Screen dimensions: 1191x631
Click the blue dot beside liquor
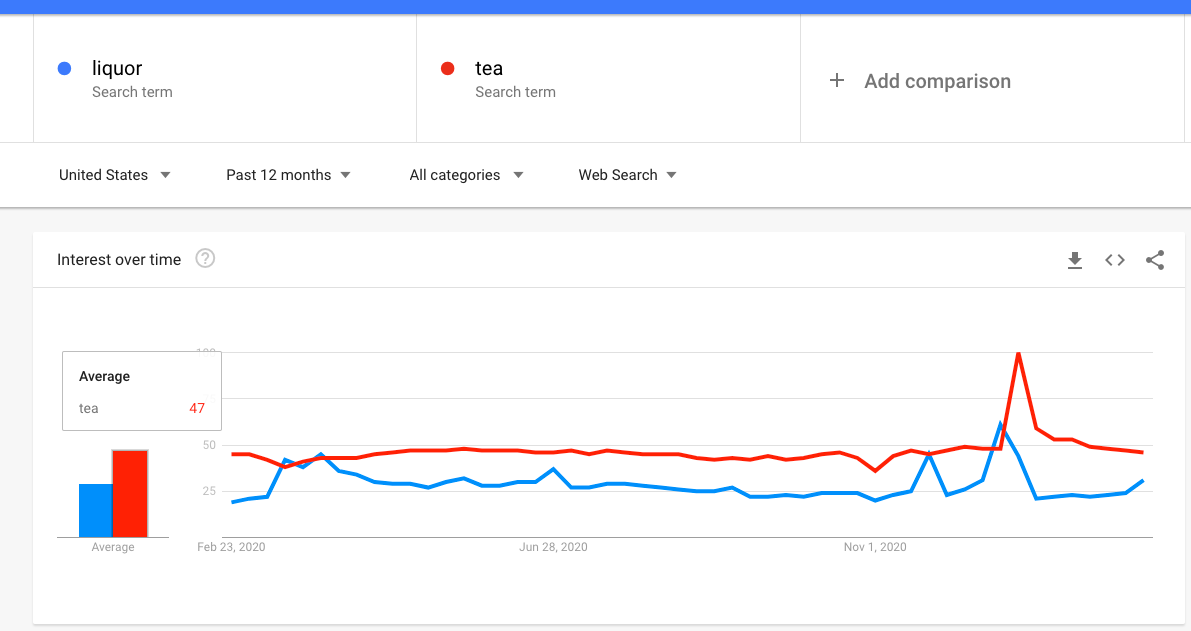65,69
